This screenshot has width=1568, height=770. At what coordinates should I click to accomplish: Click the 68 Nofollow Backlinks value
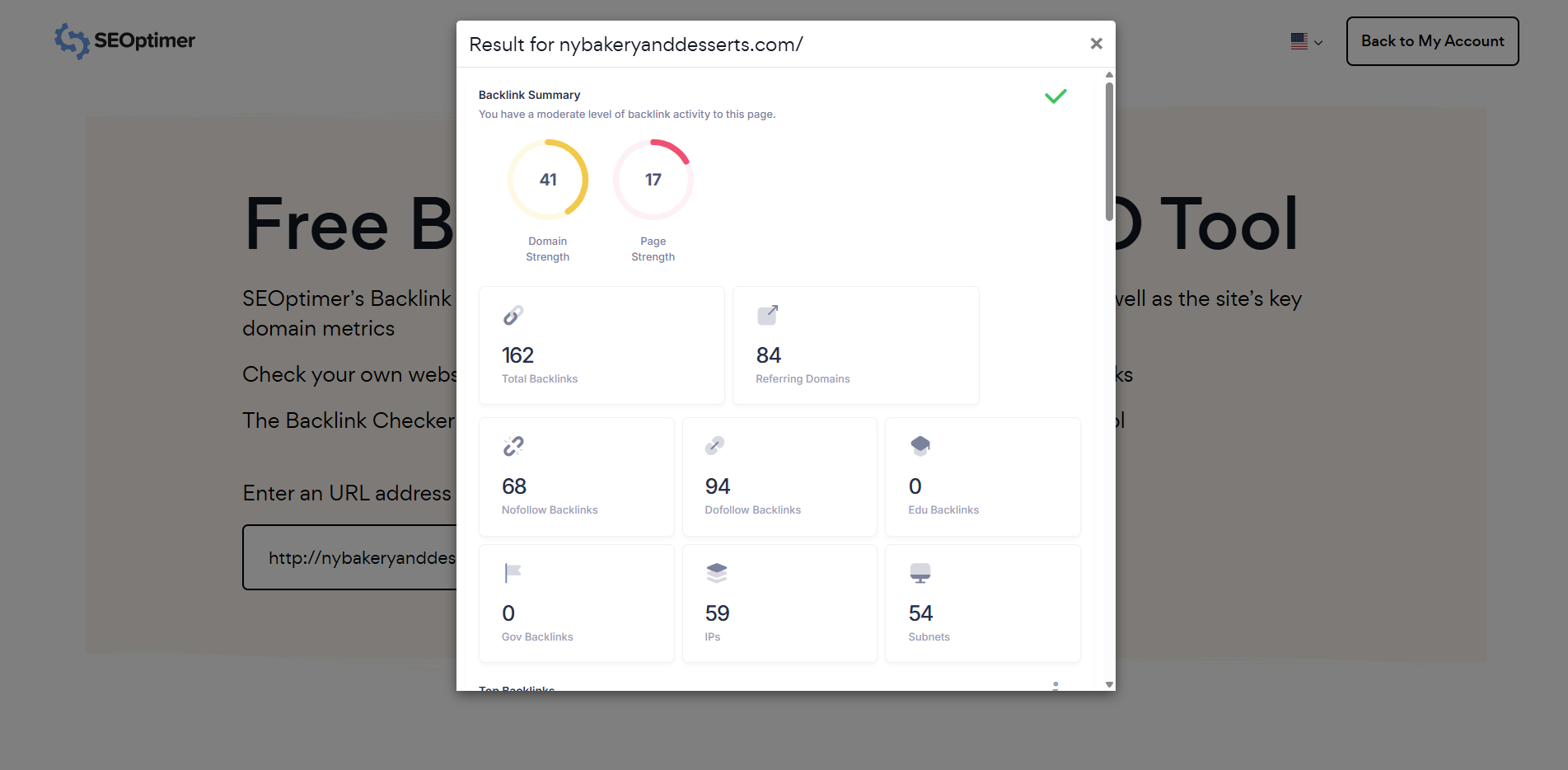click(514, 486)
